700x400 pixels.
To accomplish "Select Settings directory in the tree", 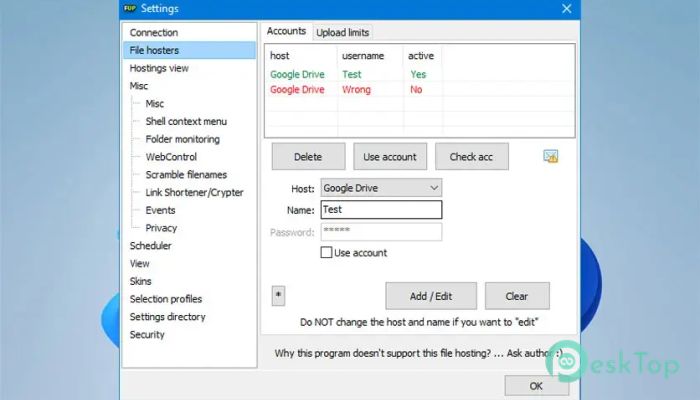I will point(167,317).
